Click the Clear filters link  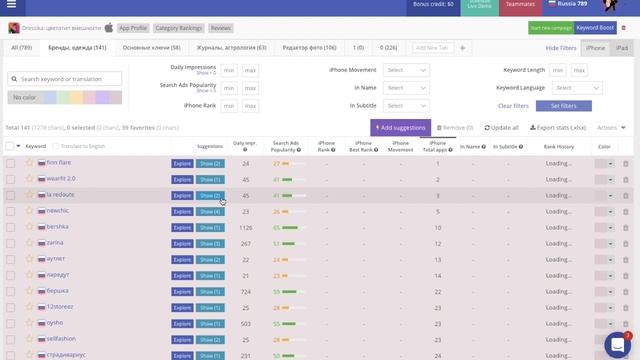(x=513, y=106)
